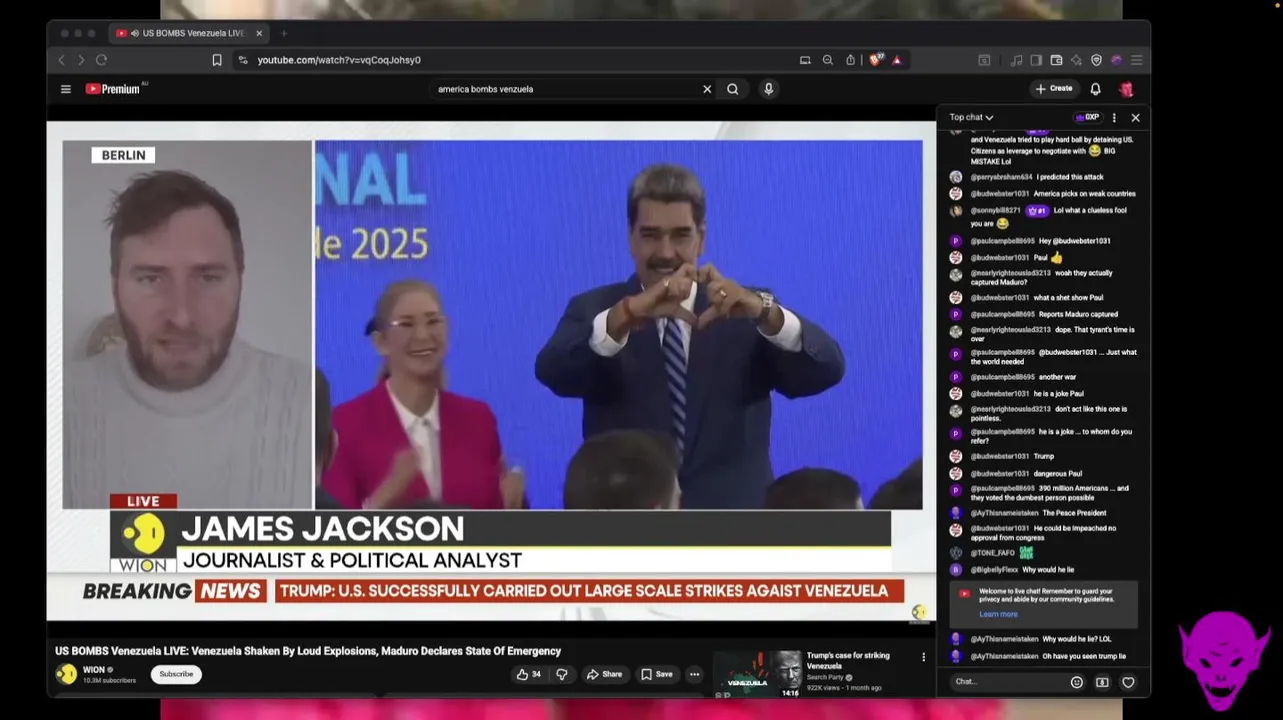Open the @parrysbraham634 chat message
The width and height of the screenshot is (1283, 720).
[1042, 177]
